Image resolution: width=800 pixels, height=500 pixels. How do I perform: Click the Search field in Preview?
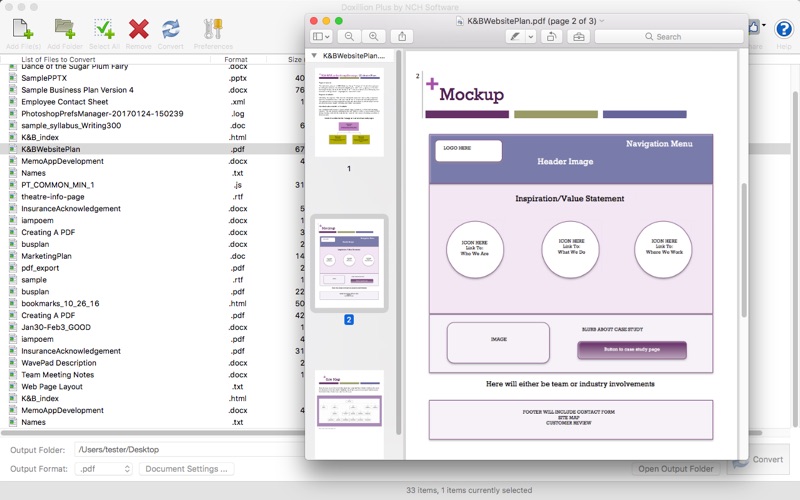pos(669,36)
